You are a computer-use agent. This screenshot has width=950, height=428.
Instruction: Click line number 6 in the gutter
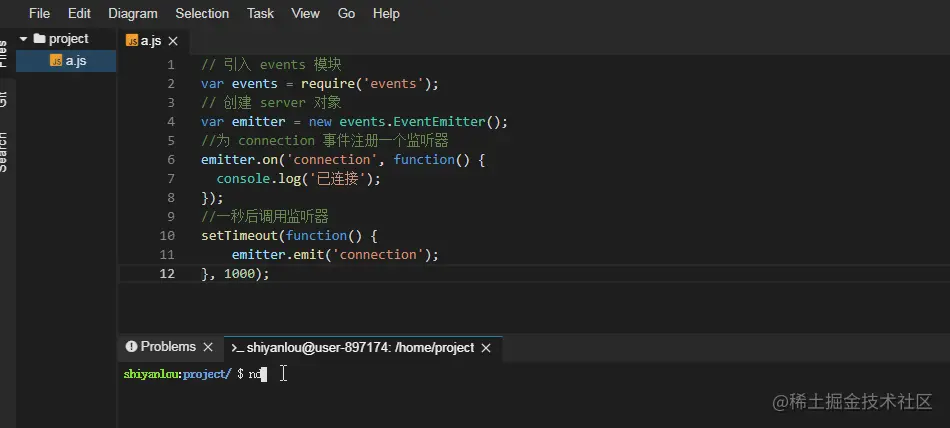170,159
